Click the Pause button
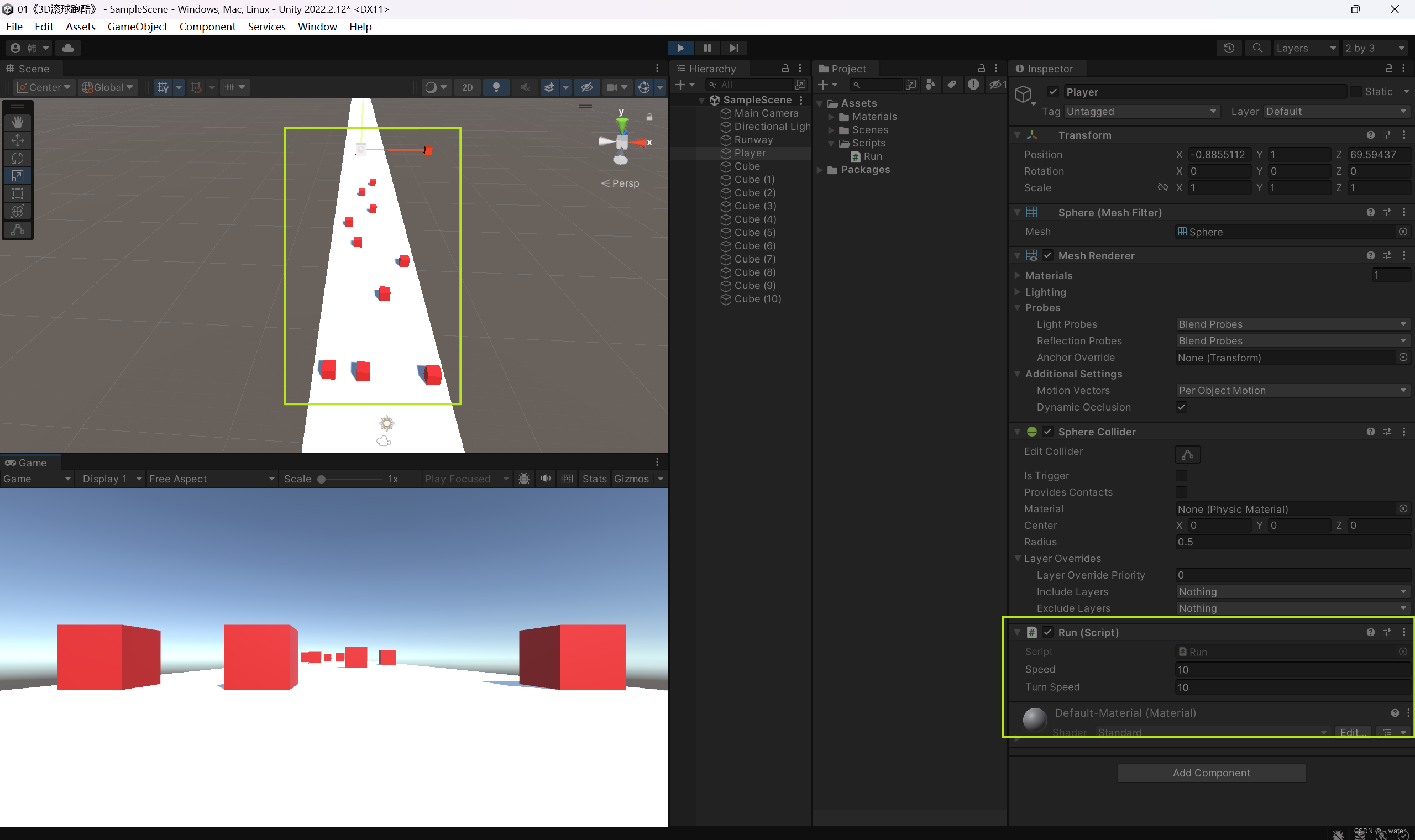The height and width of the screenshot is (840, 1415). tap(707, 48)
